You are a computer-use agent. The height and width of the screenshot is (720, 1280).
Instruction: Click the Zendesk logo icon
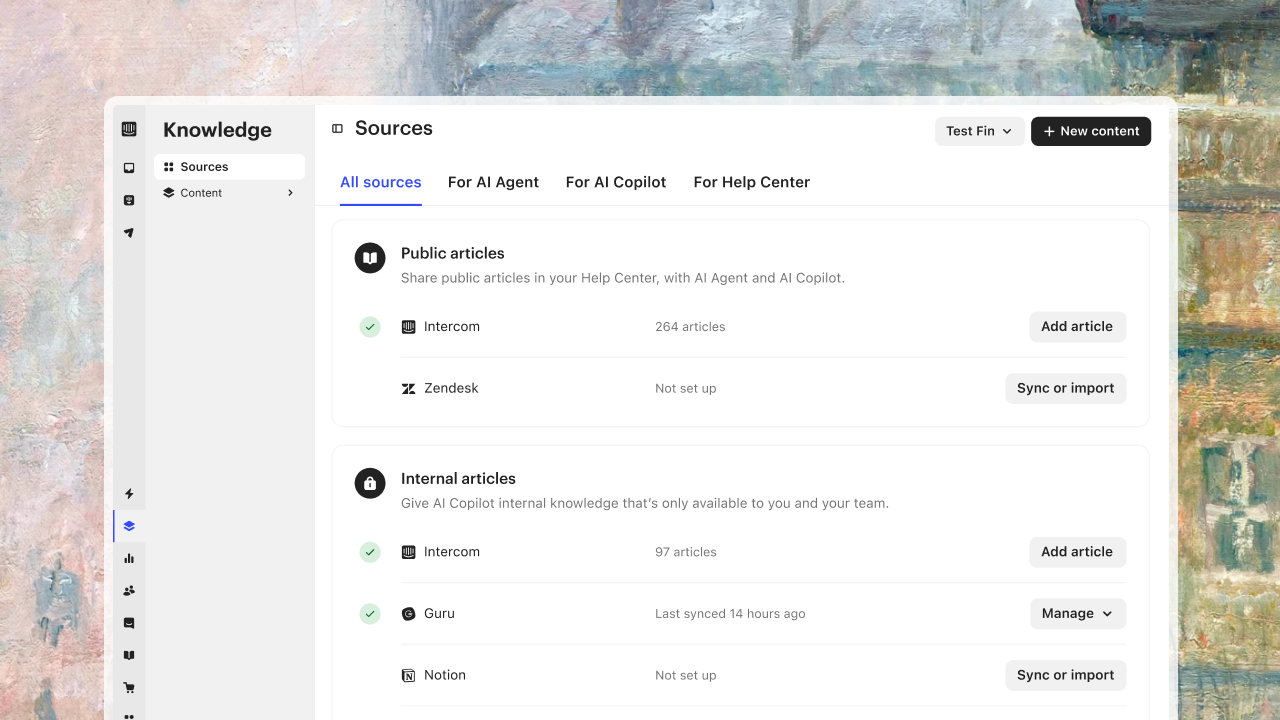pos(408,389)
